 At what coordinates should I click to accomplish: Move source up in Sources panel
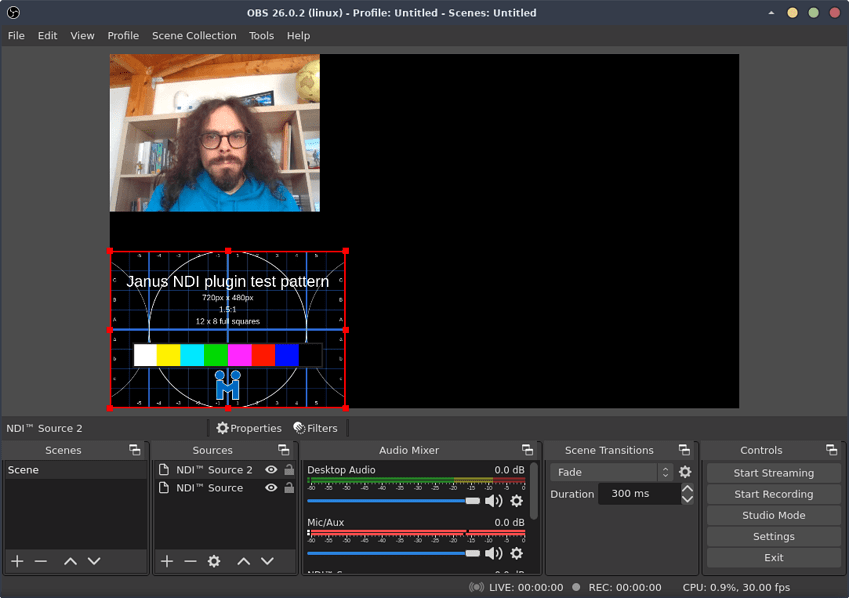(x=244, y=561)
